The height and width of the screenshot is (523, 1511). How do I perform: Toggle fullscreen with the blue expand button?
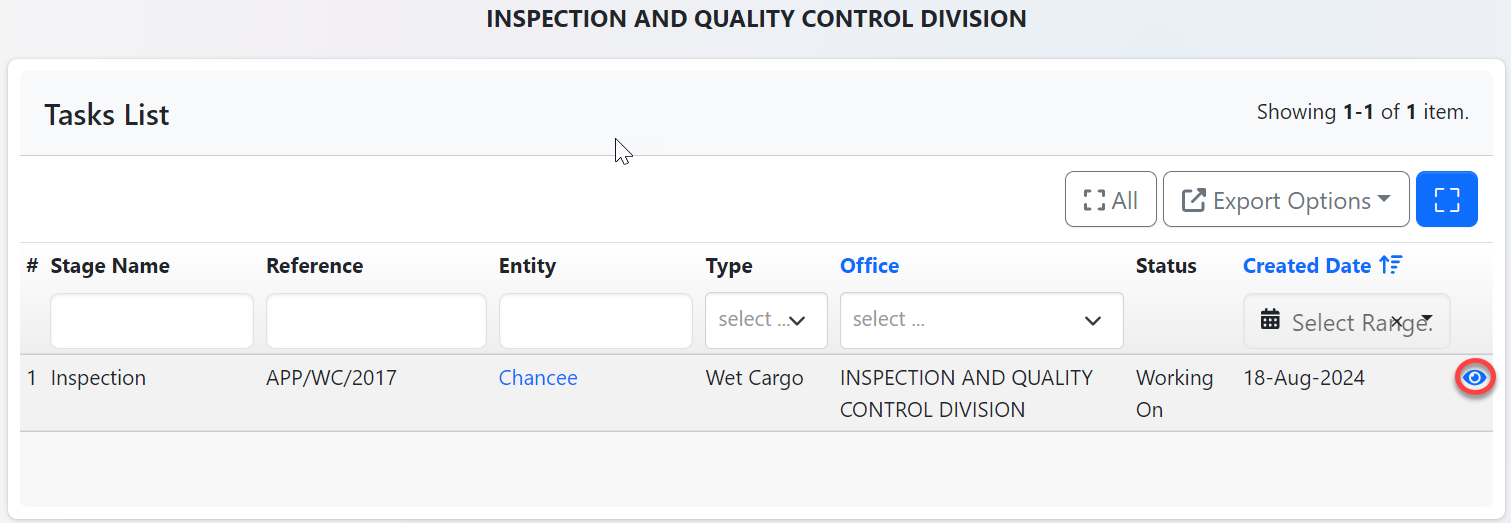(x=1447, y=199)
